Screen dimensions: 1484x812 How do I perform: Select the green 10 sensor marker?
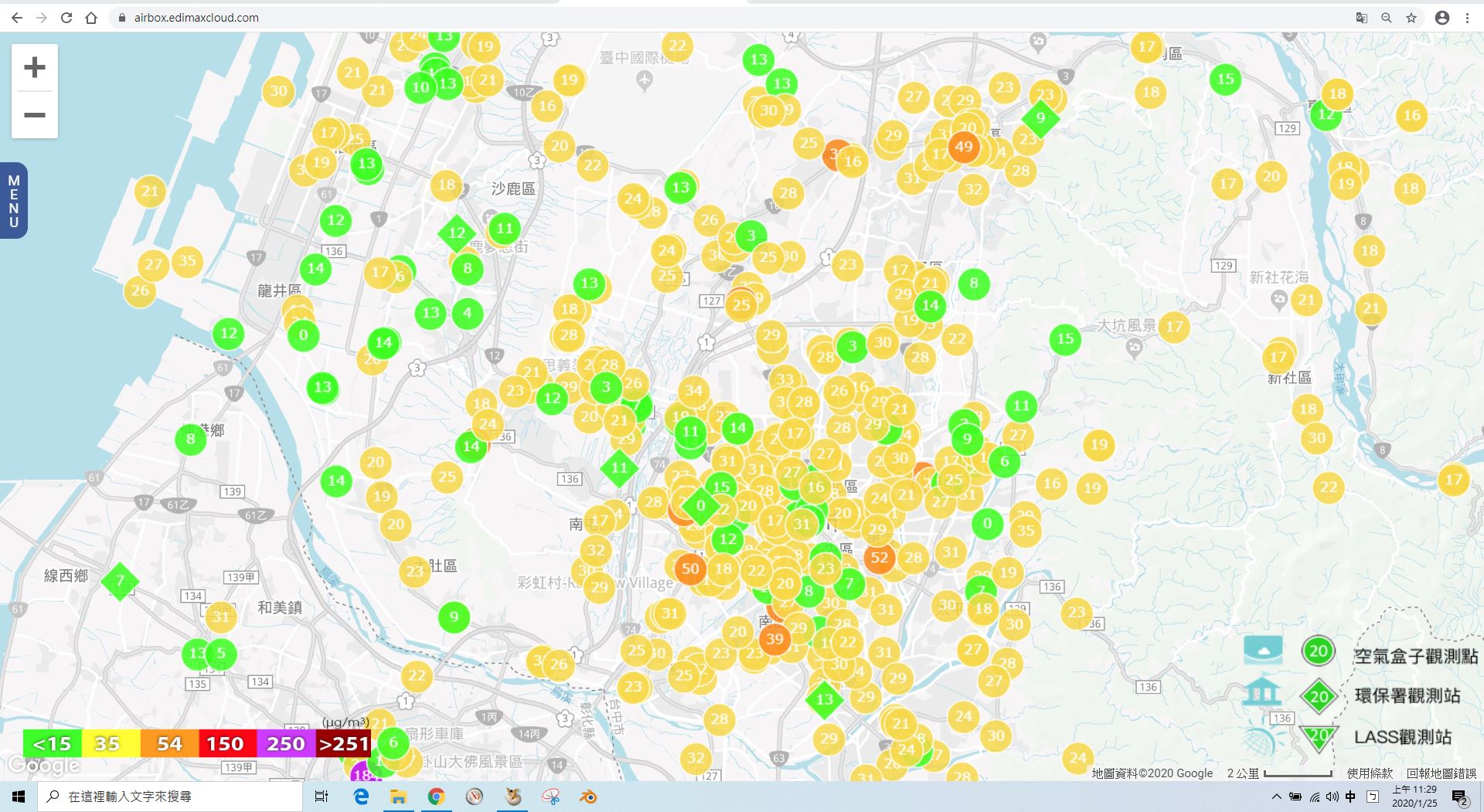[420, 87]
